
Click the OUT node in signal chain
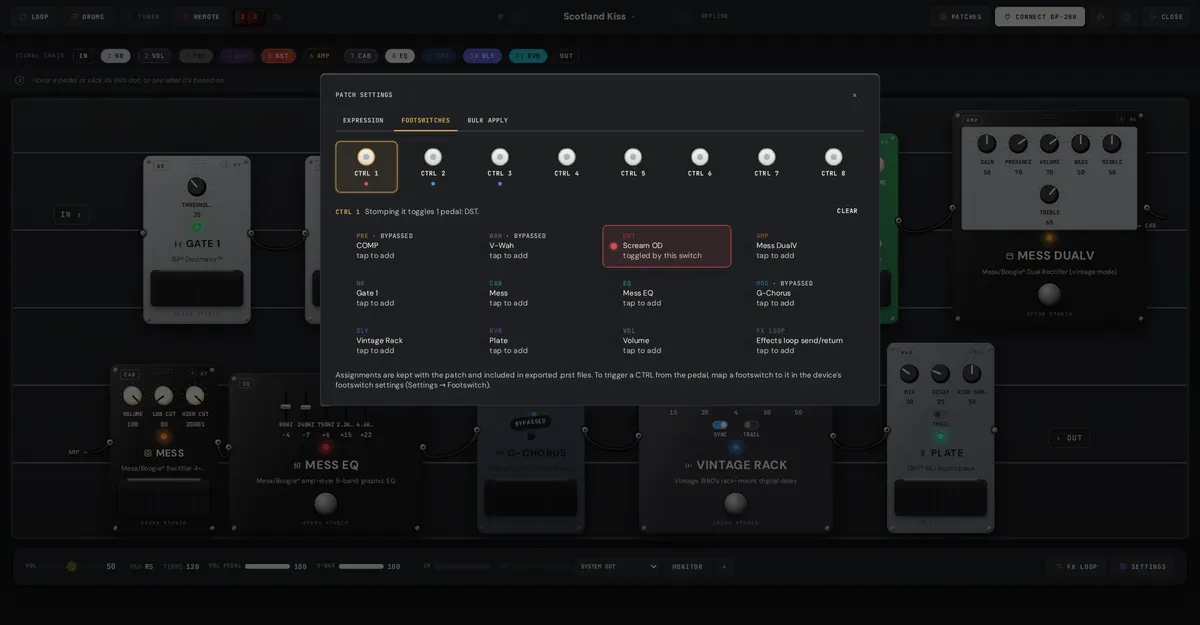(x=567, y=56)
